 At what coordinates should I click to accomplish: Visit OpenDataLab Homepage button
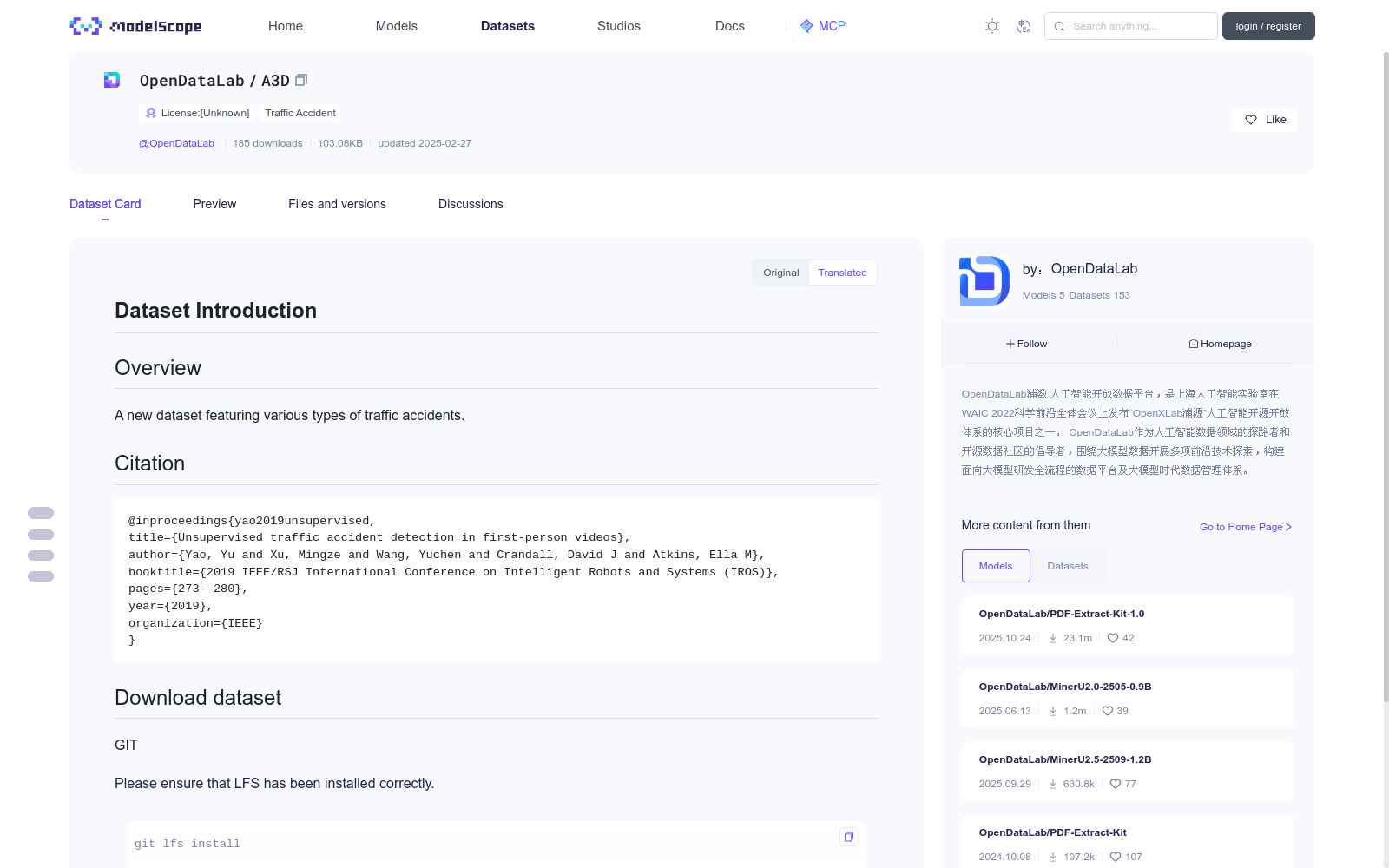pyautogui.click(x=1220, y=344)
